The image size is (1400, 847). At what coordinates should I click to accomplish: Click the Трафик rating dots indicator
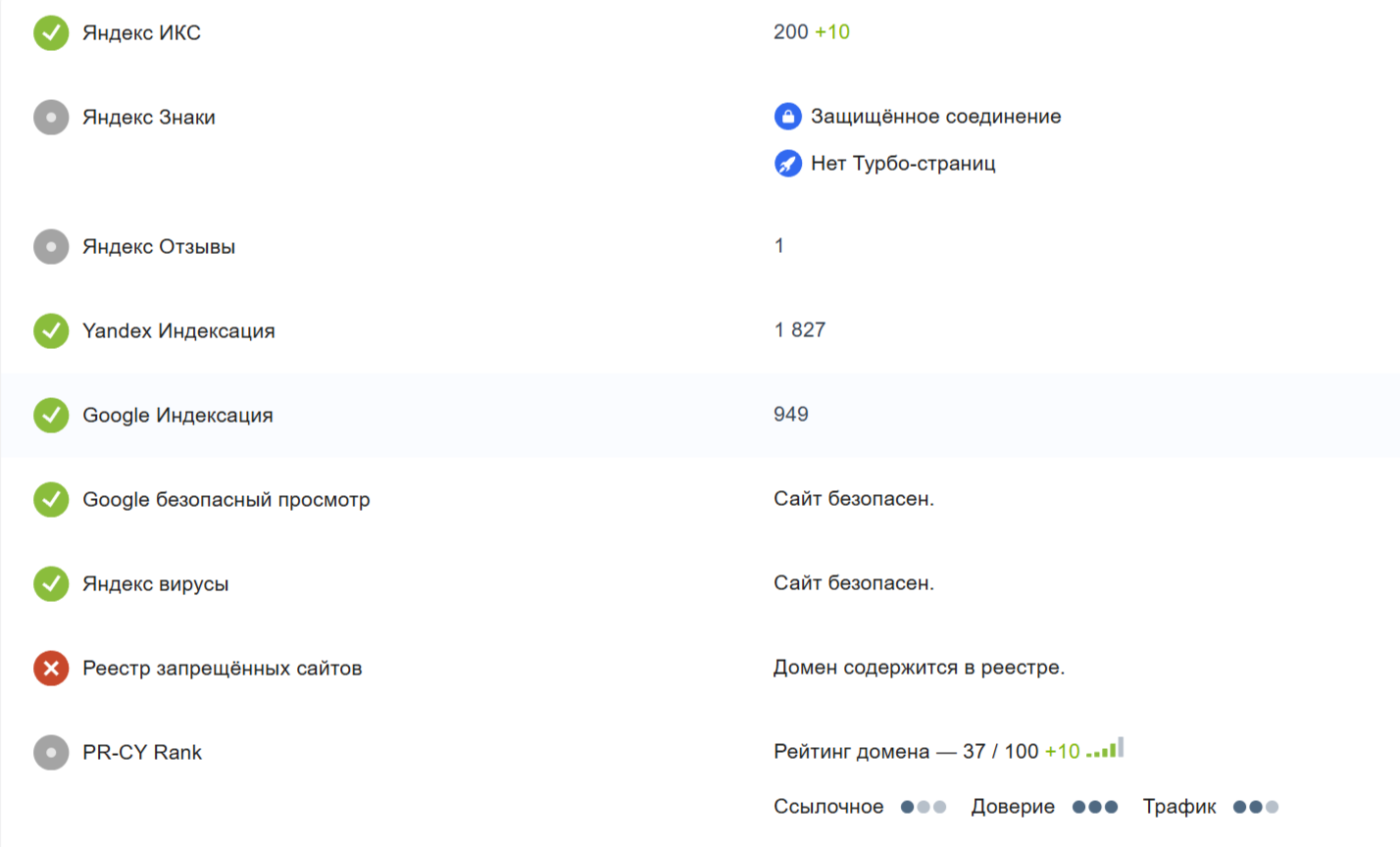point(1256,807)
